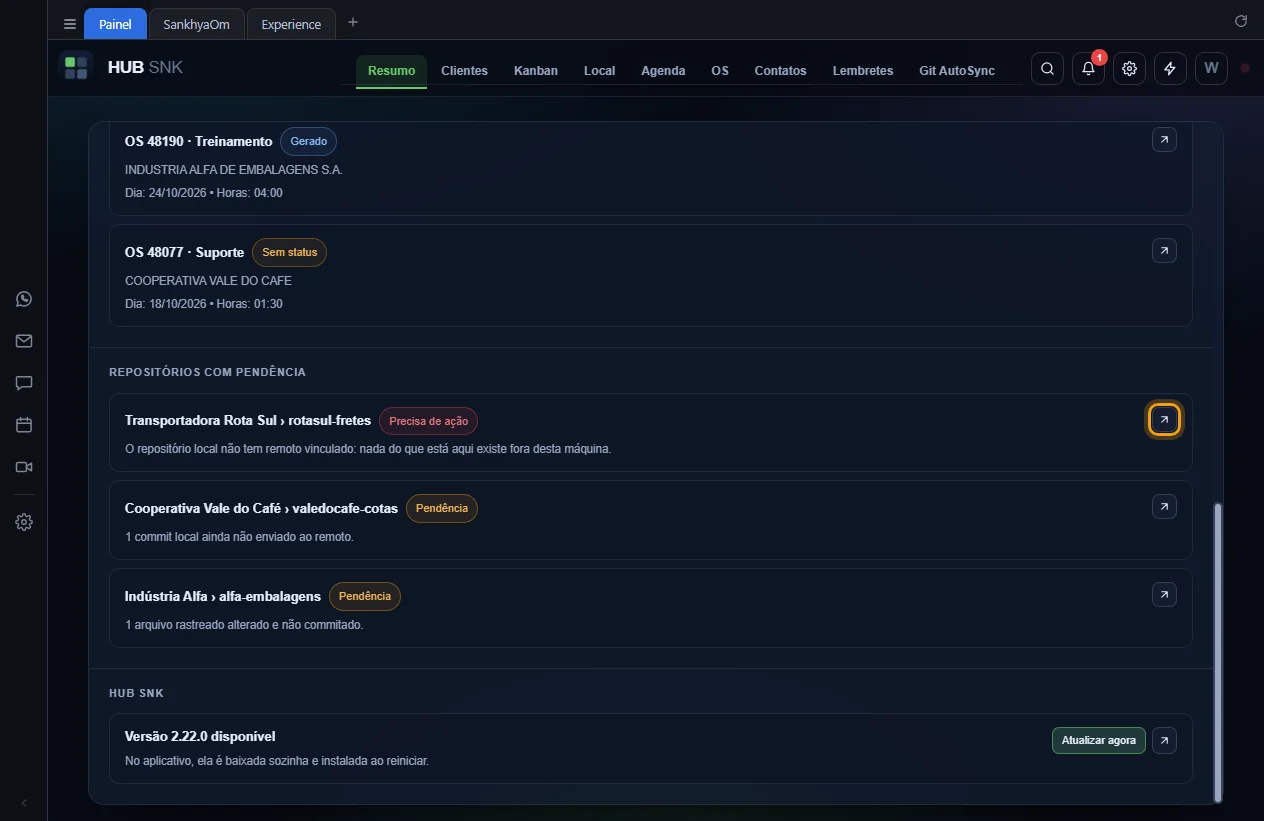
Task: Click Pendência badge on alfa-embalagens
Action: click(x=365, y=596)
